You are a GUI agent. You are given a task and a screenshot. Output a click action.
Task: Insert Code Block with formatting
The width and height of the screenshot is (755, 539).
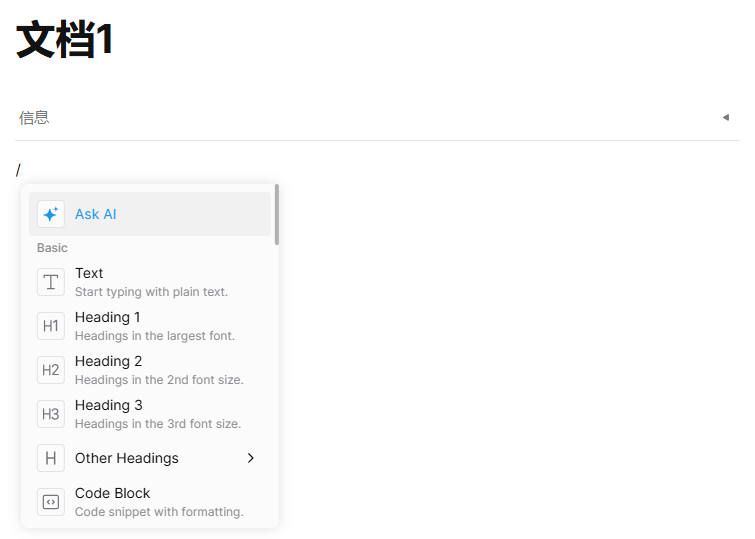pos(150,502)
